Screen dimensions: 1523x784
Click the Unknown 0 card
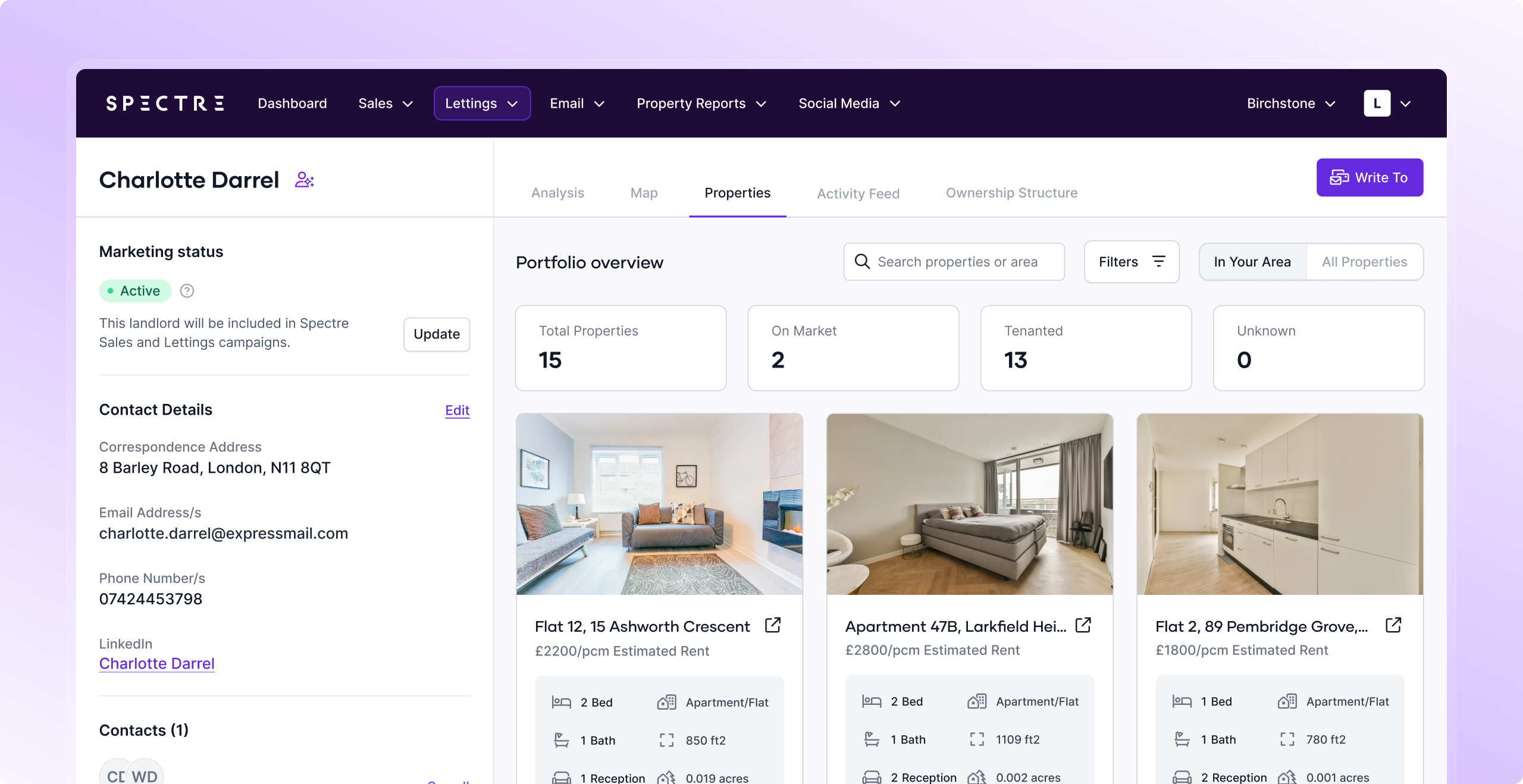point(1318,348)
